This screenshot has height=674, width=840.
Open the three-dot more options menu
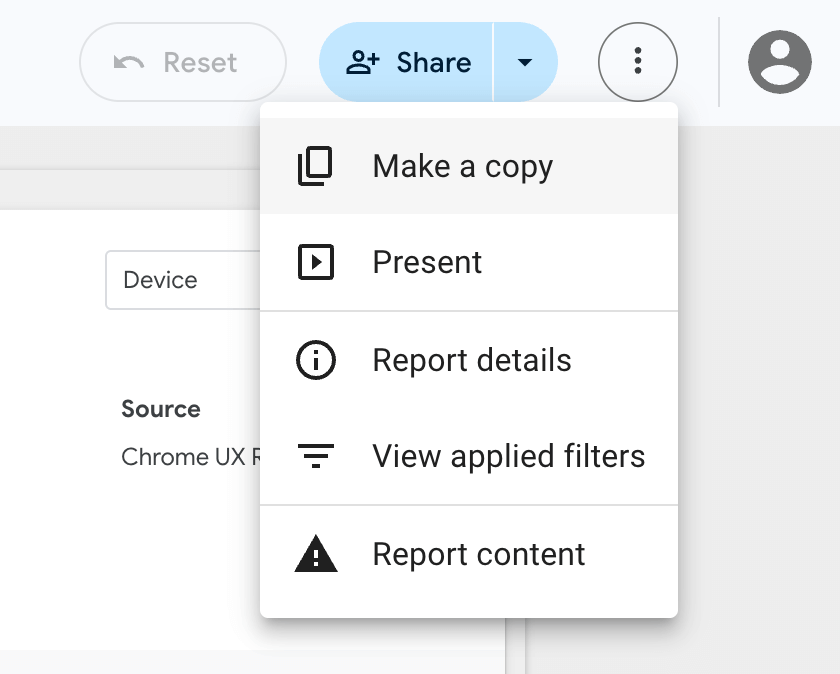638,62
